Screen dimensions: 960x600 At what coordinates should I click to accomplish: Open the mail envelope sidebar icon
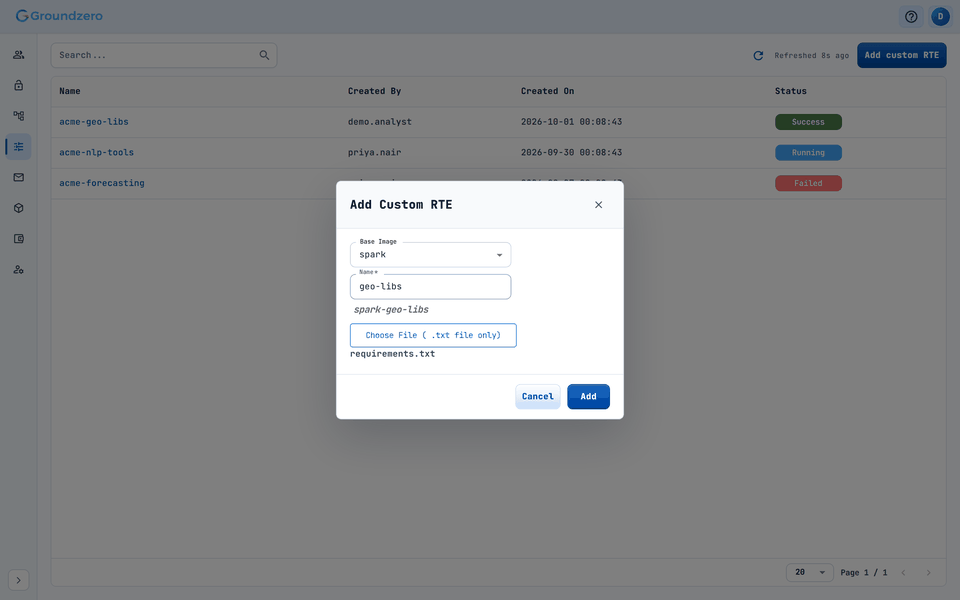[x=18, y=177]
